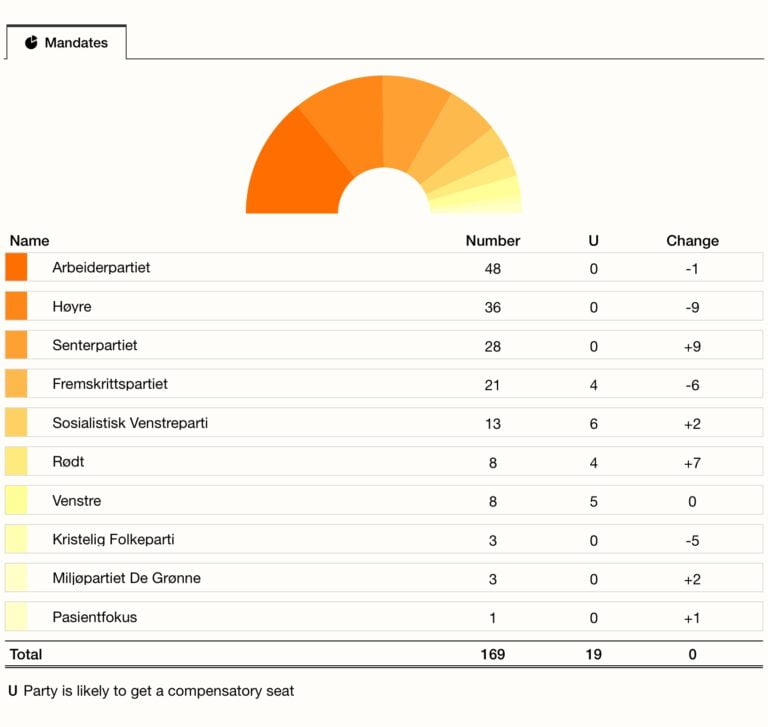
Task: Click the Fremskrittspartiet color swatch
Action: 16,384
